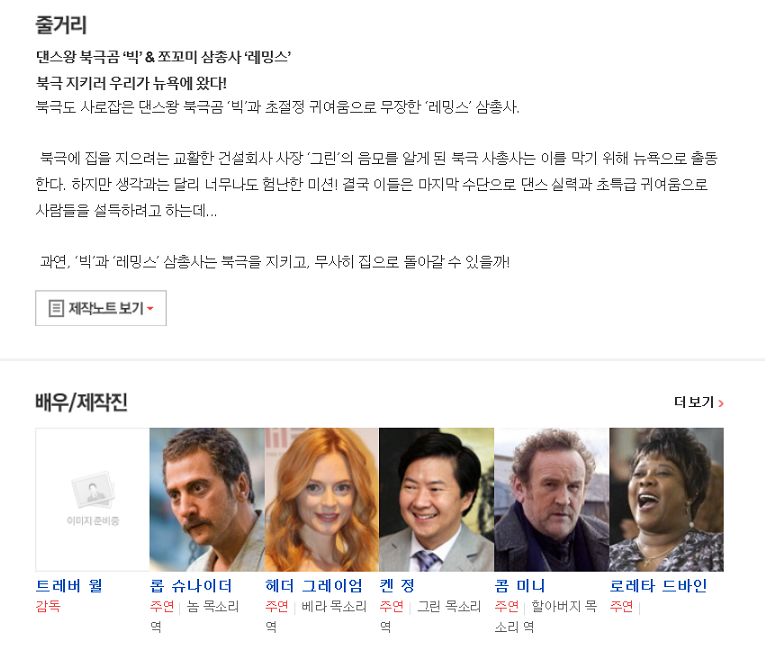Click the 헤더 그레이엄 name link
Screen dimensions: 765x647
click(x=314, y=586)
